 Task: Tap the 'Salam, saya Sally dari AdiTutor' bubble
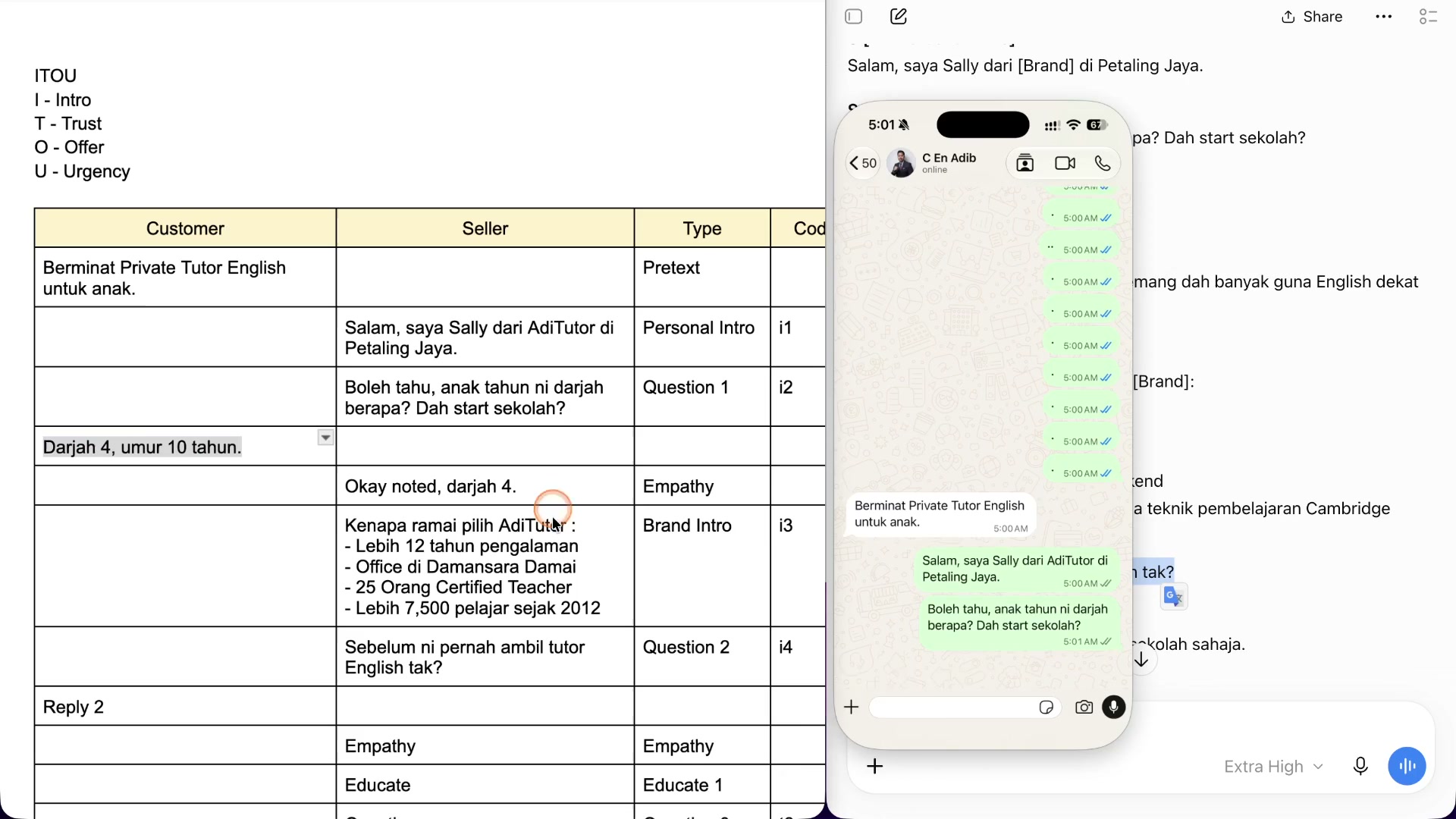pyautogui.click(x=1016, y=570)
